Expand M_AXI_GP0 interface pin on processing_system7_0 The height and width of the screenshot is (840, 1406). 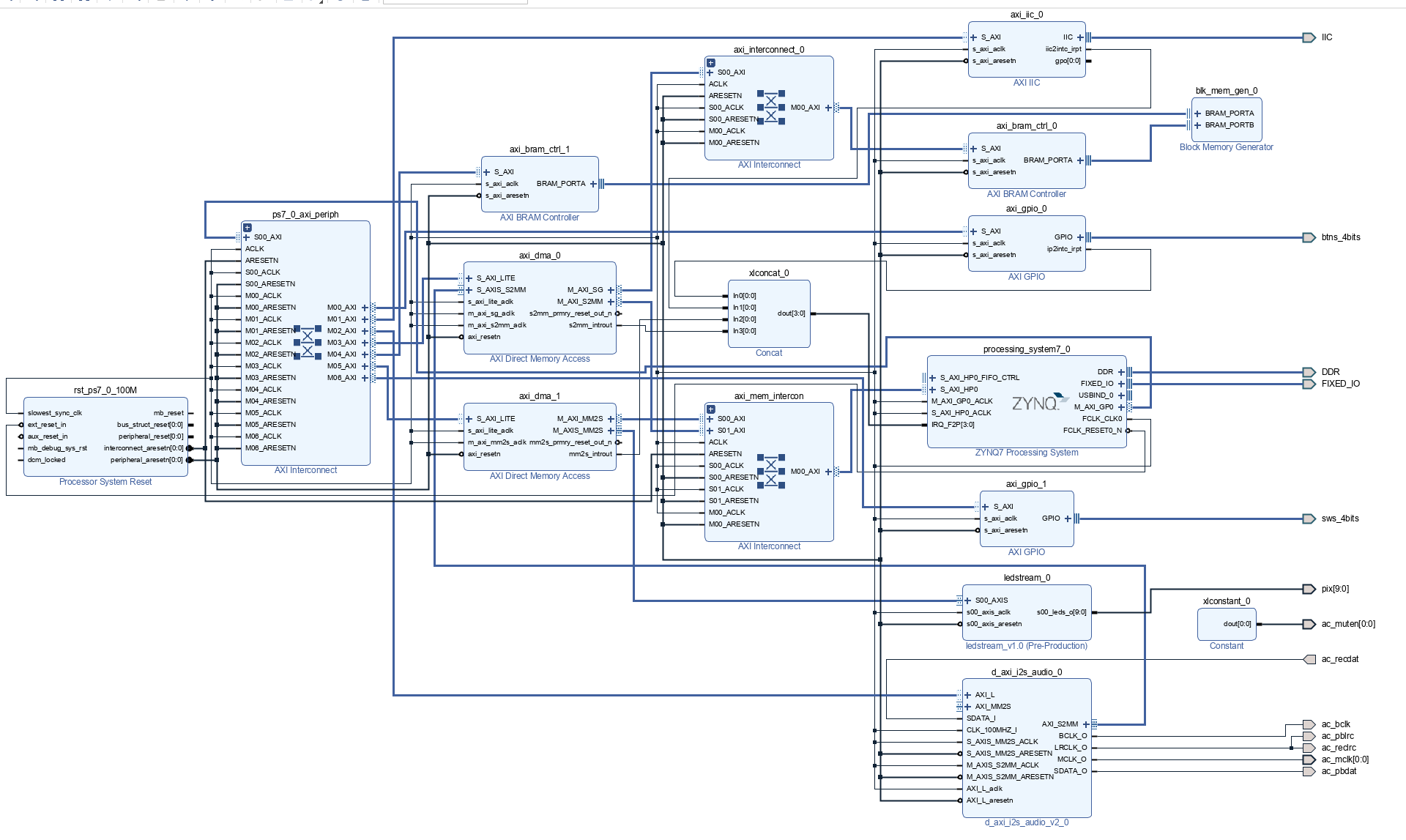pyautogui.click(x=1121, y=407)
